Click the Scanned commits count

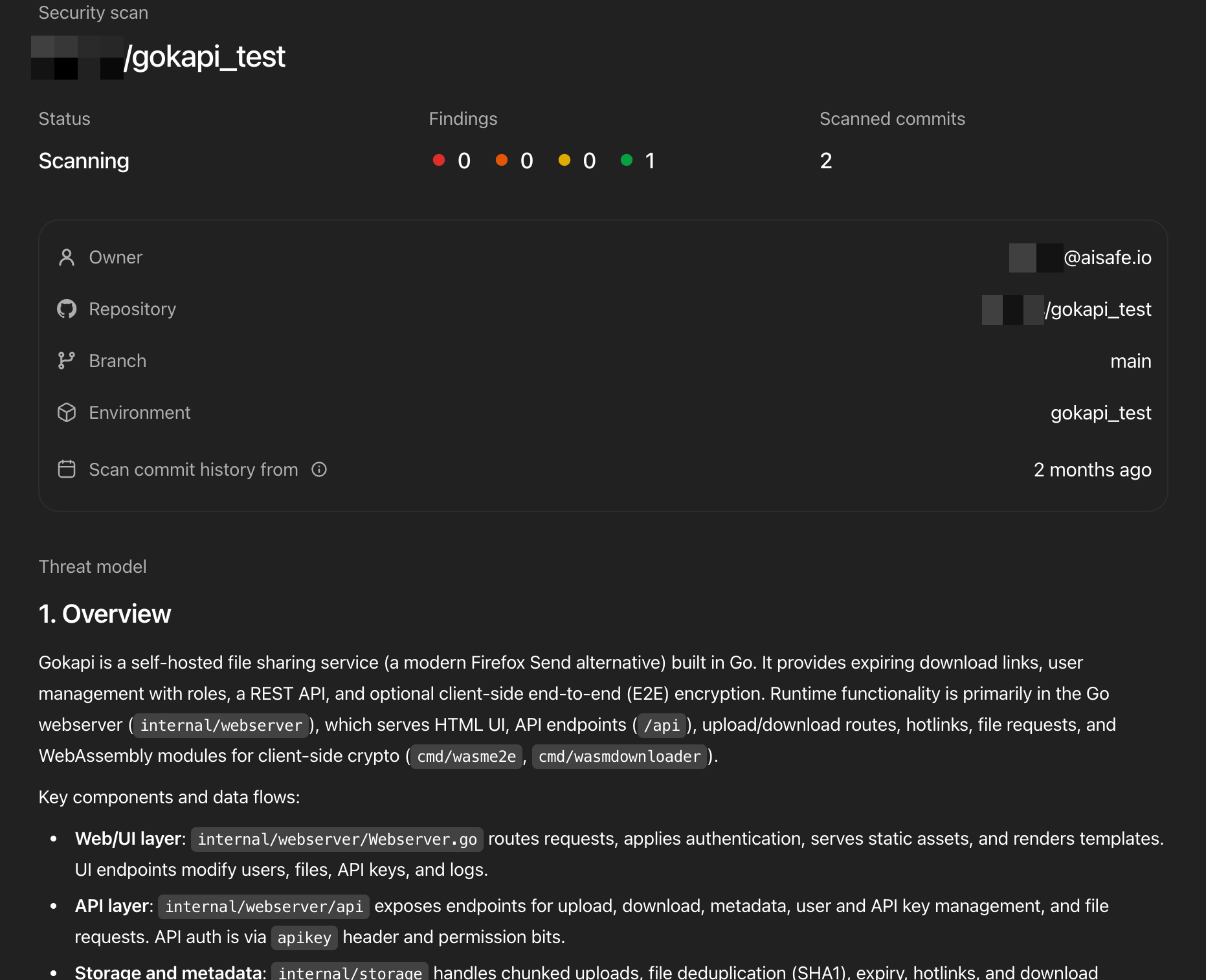coord(826,161)
